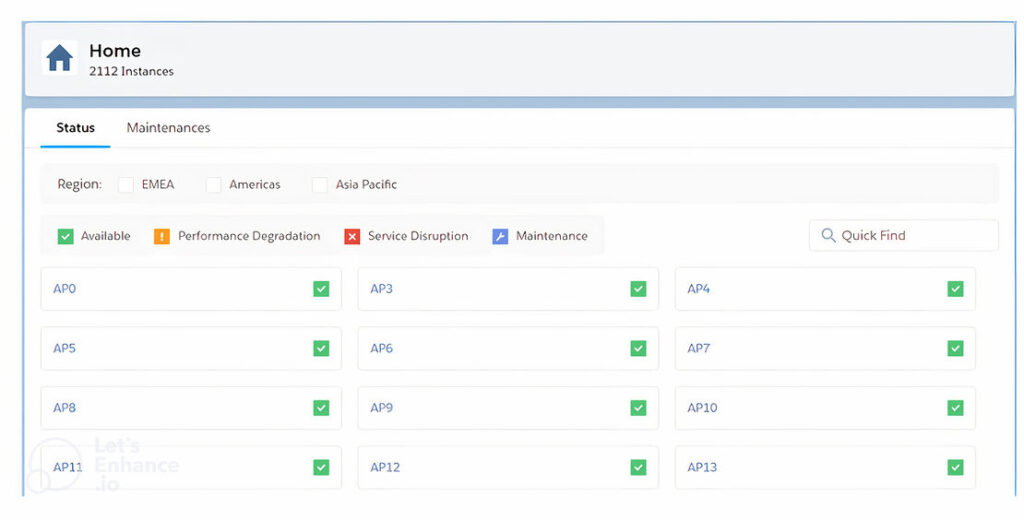1024x520 pixels.
Task: Click the 'Region:' filter label
Action: (x=80, y=184)
